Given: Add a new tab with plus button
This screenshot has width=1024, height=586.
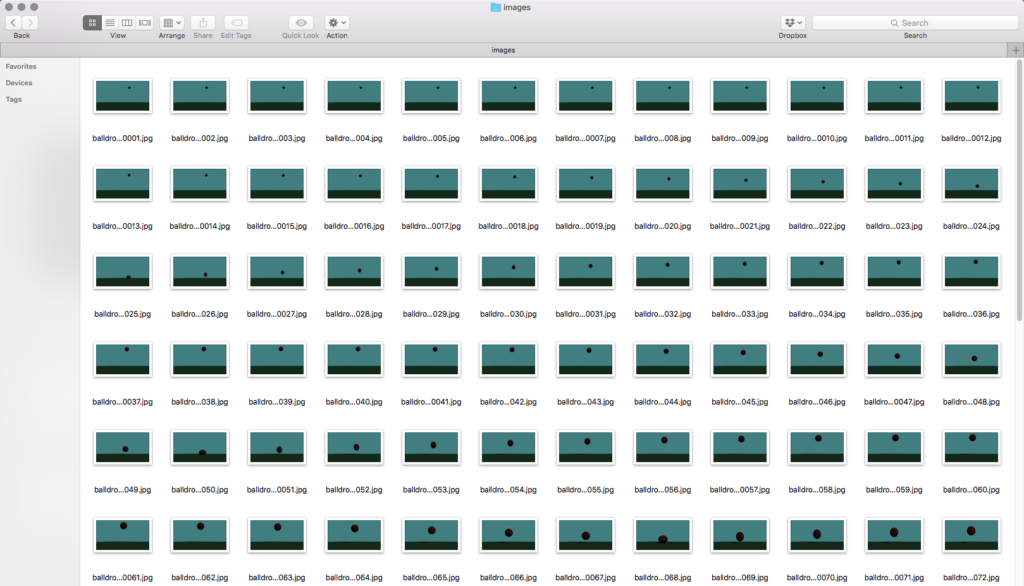Looking at the screenshot, I should click(x=1015, y=49).
